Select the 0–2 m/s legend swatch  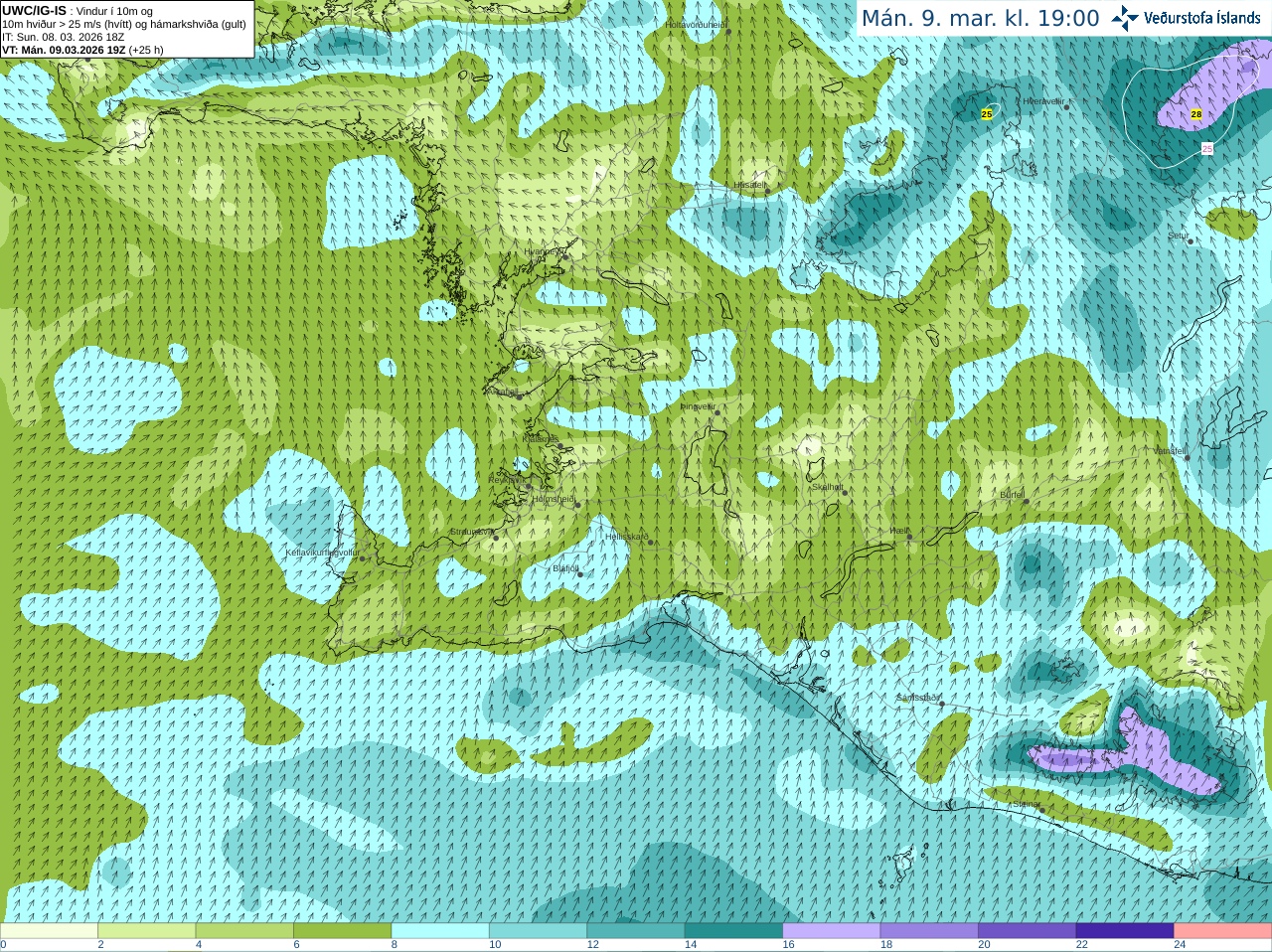(49, 931)
